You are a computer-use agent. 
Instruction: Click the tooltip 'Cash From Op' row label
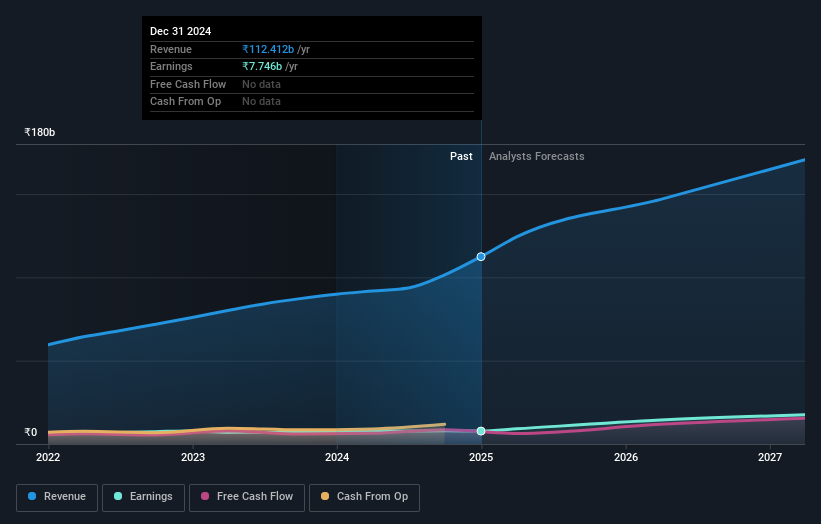tap(185, 102)
